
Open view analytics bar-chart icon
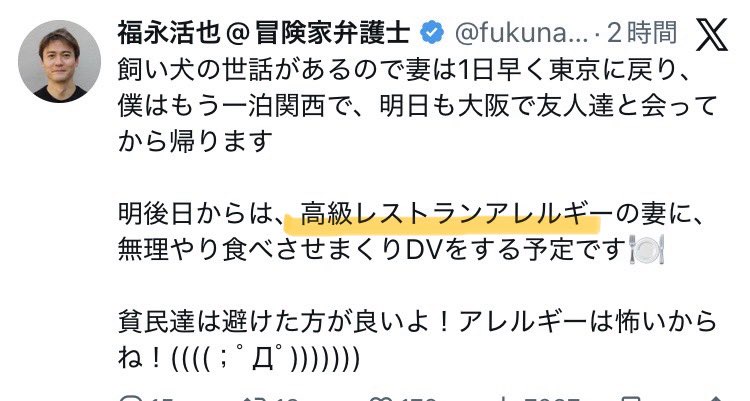tap(503, 399)
